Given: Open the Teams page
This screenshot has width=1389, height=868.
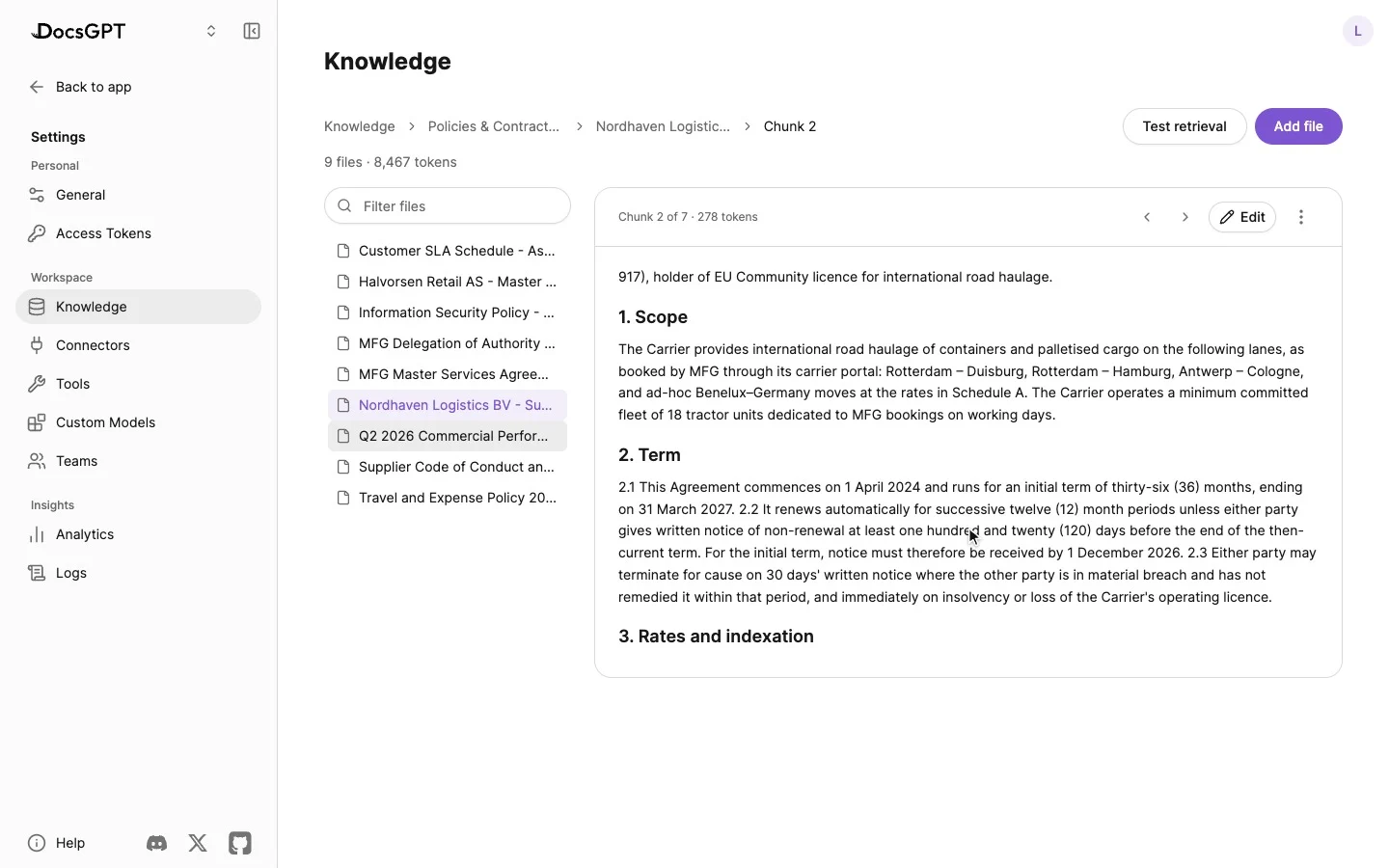Looking at the screenshot, I should click(x=138, y=461).
